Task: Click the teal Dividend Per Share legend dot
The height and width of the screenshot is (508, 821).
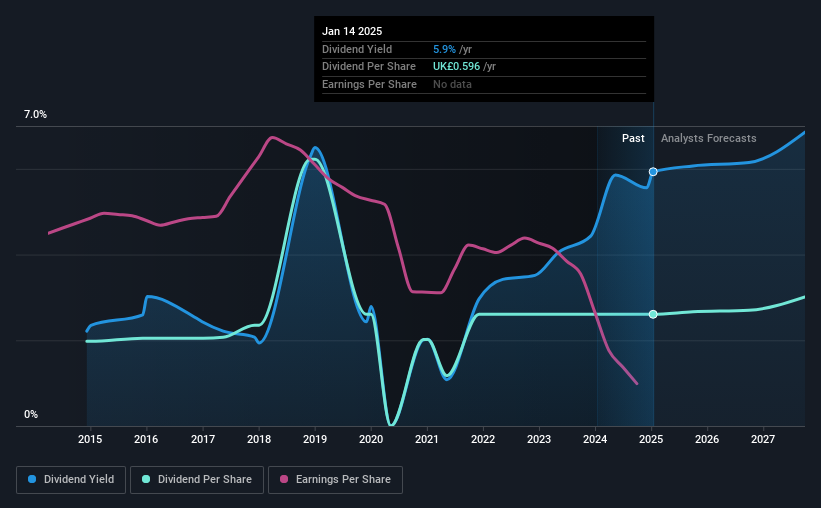Action: tap(146, 479)
